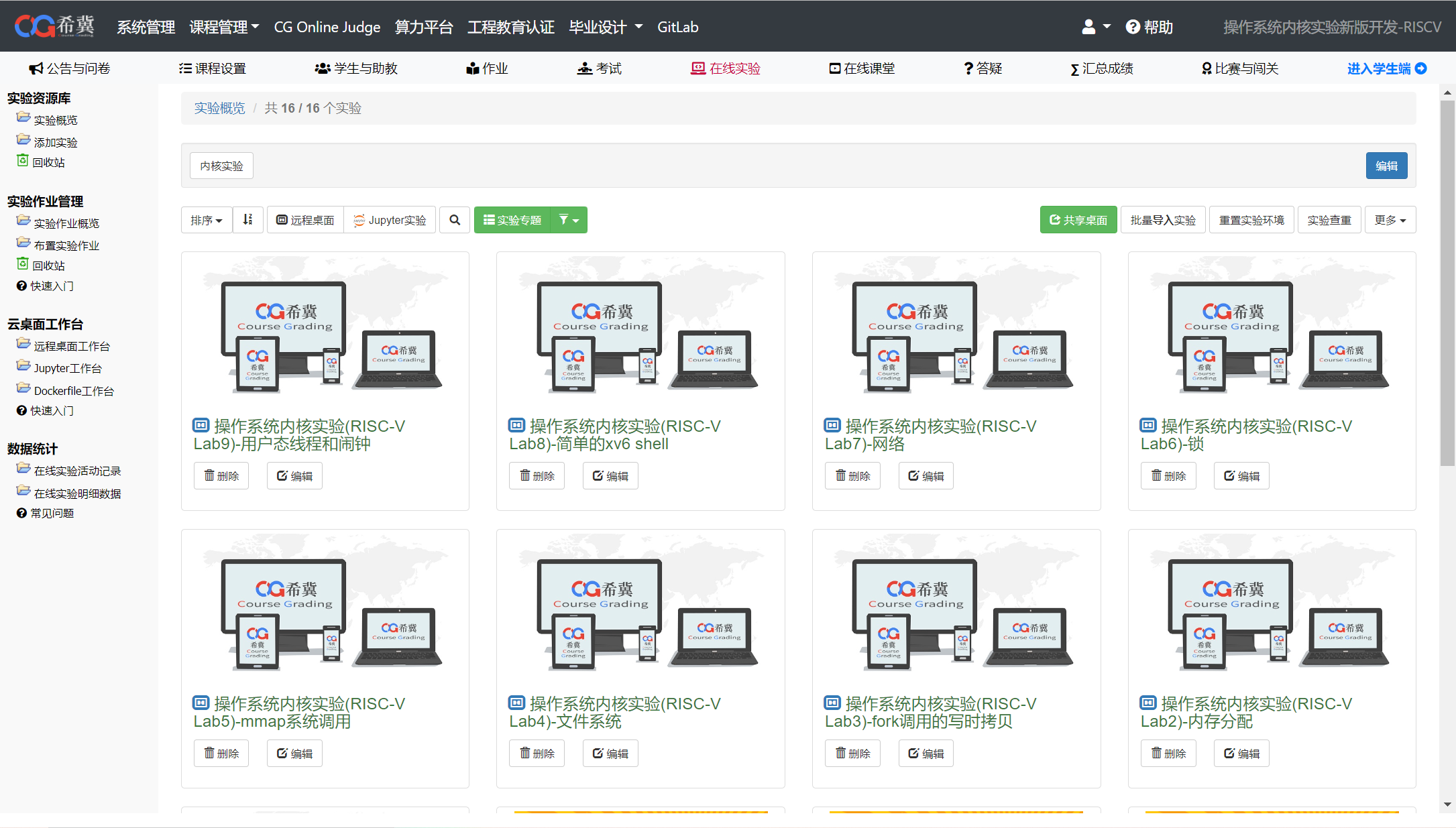Image resolution: width=1456 pixels, height=828 pixels.
Task: Edit the Lab8 简单的xv6 shell experiment
Action: click(610, 476)
